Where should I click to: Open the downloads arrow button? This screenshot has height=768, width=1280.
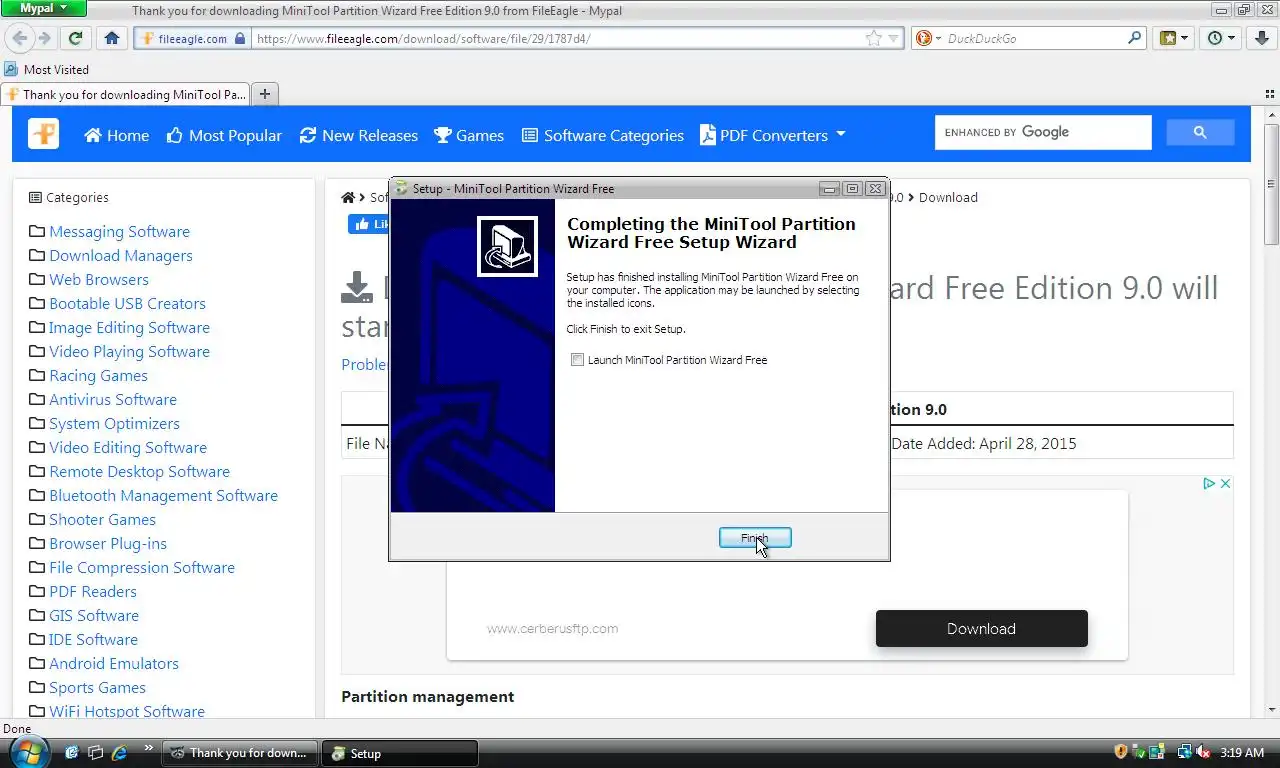coord(1260,38)
